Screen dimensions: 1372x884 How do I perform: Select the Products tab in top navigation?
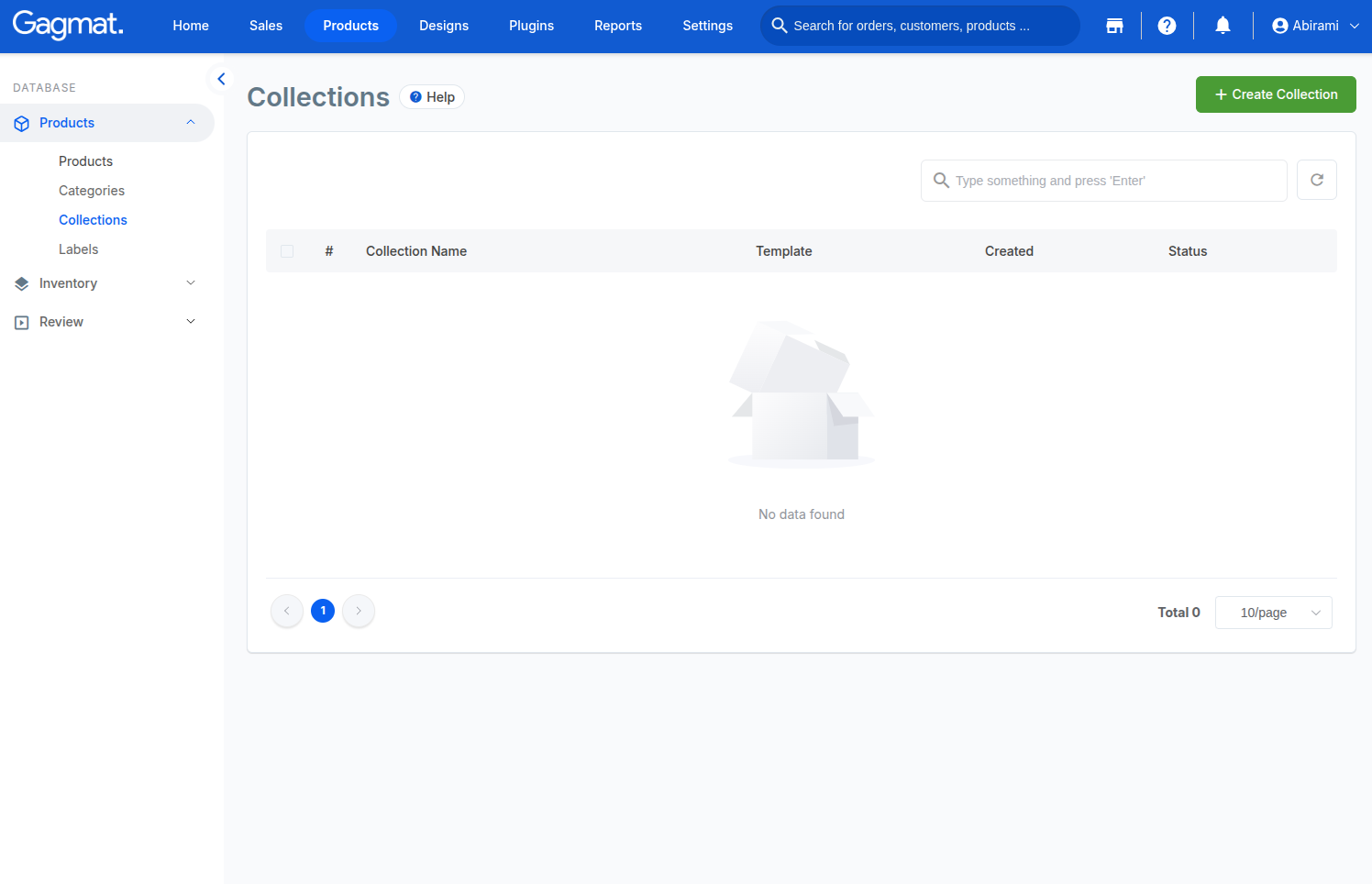(x=350, y=26)
